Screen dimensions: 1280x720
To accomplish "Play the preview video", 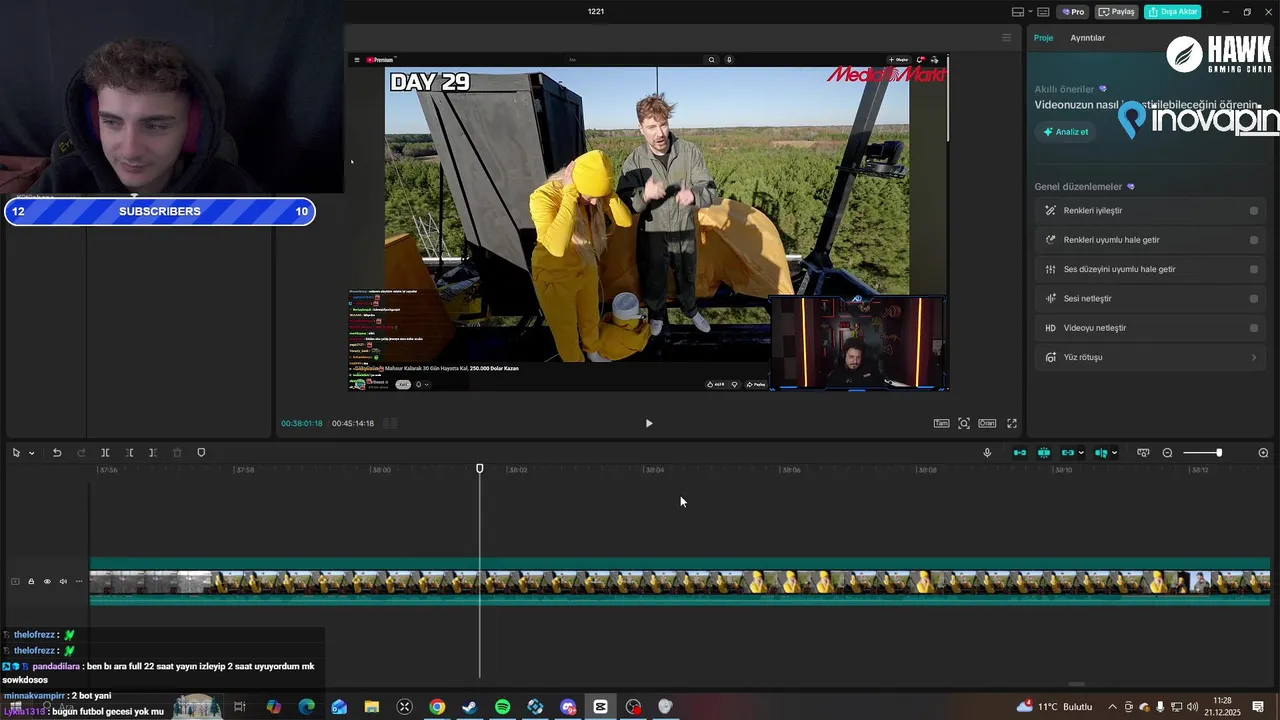I will (649, 423).
